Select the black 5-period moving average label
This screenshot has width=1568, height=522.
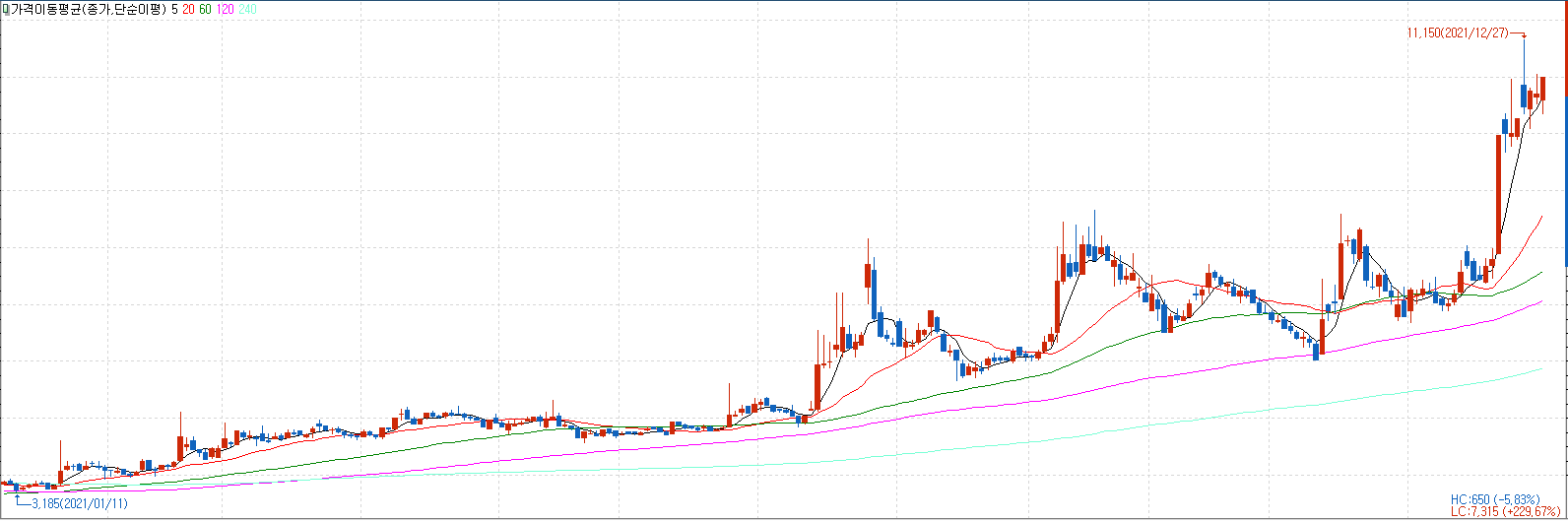(174, 9)
